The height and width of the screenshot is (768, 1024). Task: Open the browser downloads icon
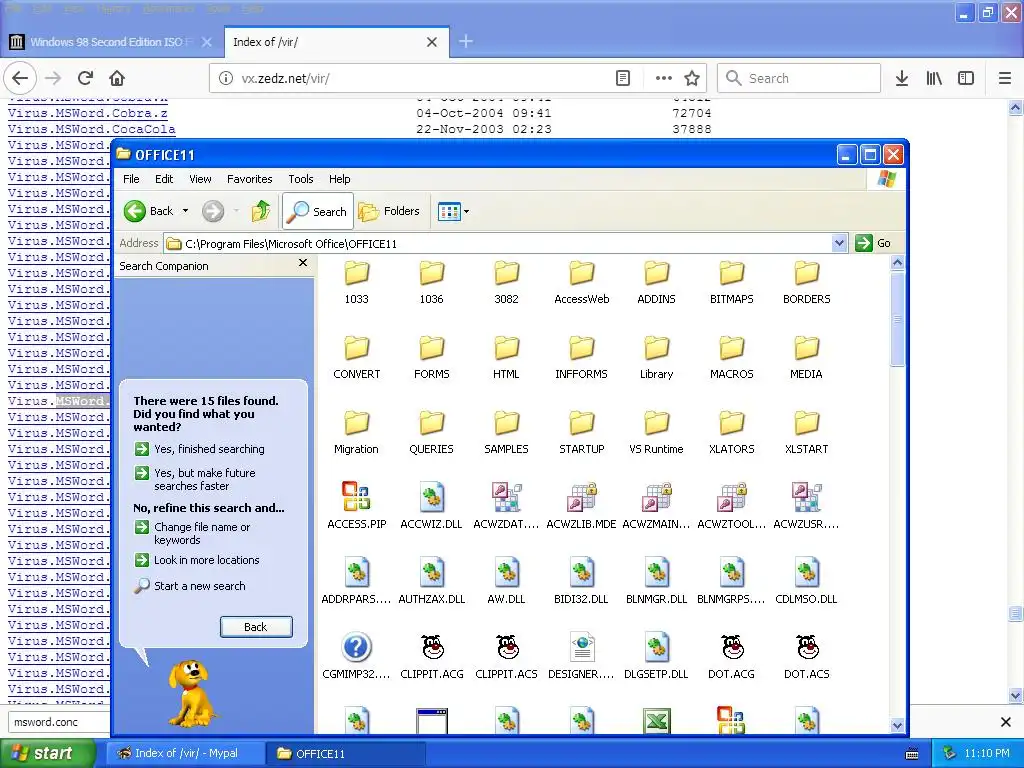tap(902, 78)
